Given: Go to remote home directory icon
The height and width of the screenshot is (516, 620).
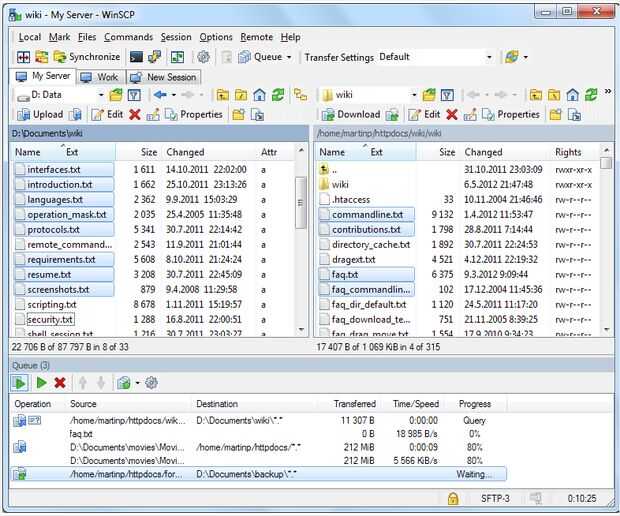Looking at the screenshot, I should pyautogui.click(x=572, y=95).
